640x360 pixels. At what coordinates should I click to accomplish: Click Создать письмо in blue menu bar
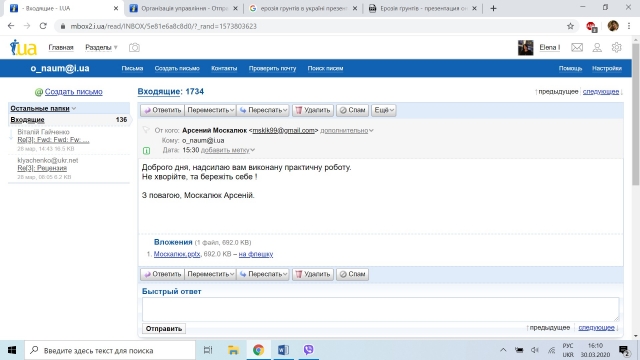pyautogui.click(x=177, y=69)
